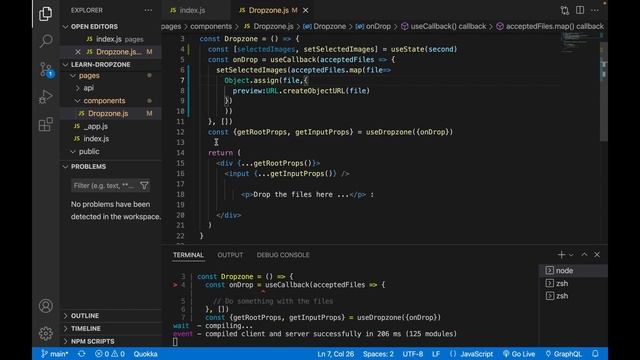Open editor more actions menu
The height and width of the screenshot is (360, 640).
coord(595,10)
